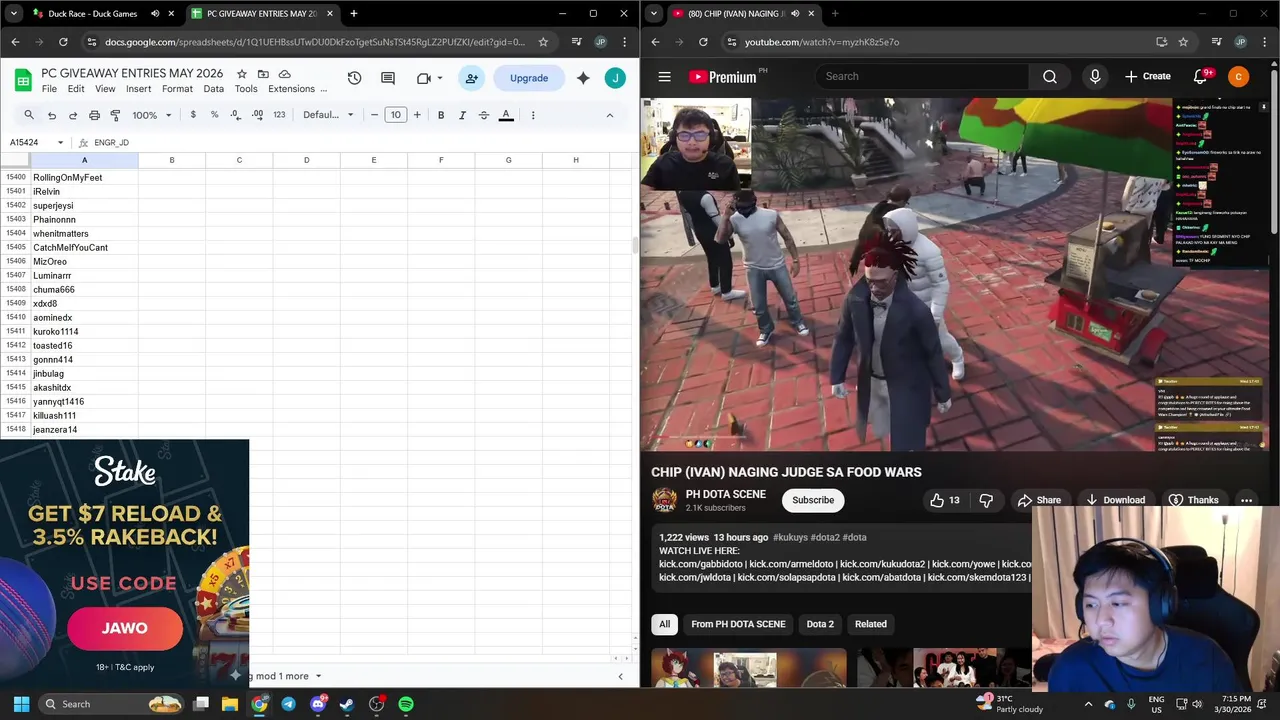1280x720 pixels.
Task: Select the 'From PH DOTA SCENE' chip
Action: (738, 624)
